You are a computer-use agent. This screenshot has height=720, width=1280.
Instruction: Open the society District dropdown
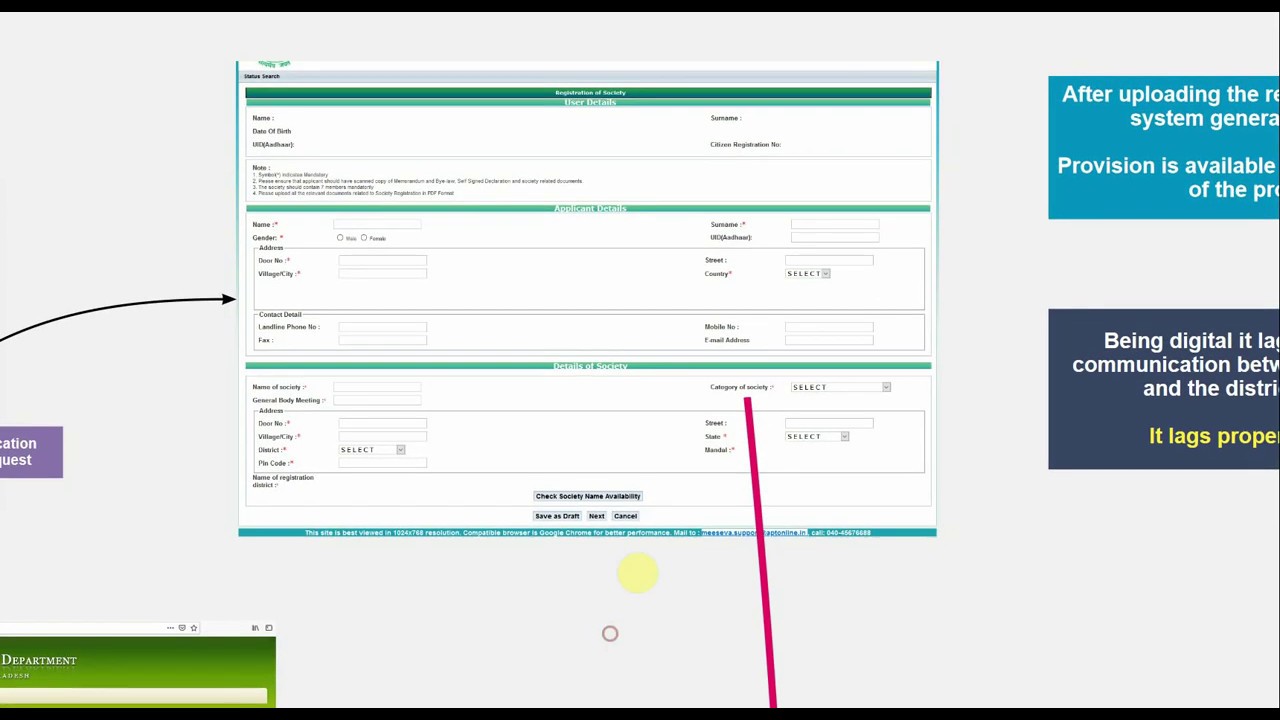coord(372,450)
